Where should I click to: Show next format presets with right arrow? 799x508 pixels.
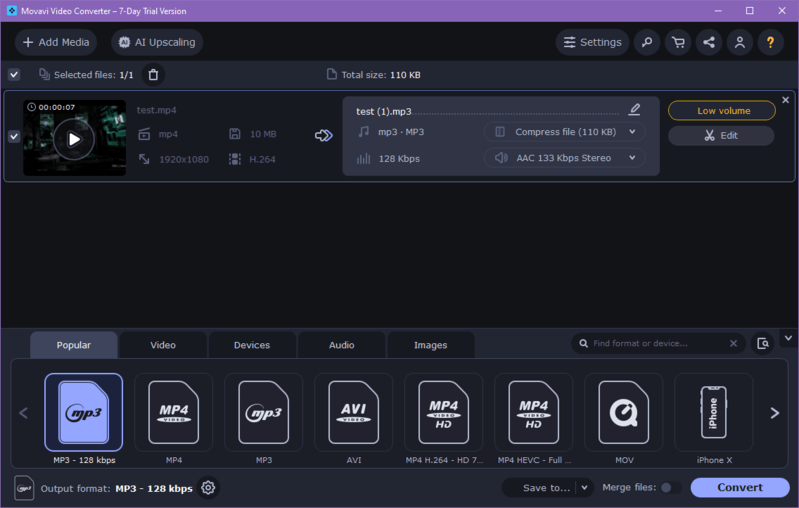(775, 413)
